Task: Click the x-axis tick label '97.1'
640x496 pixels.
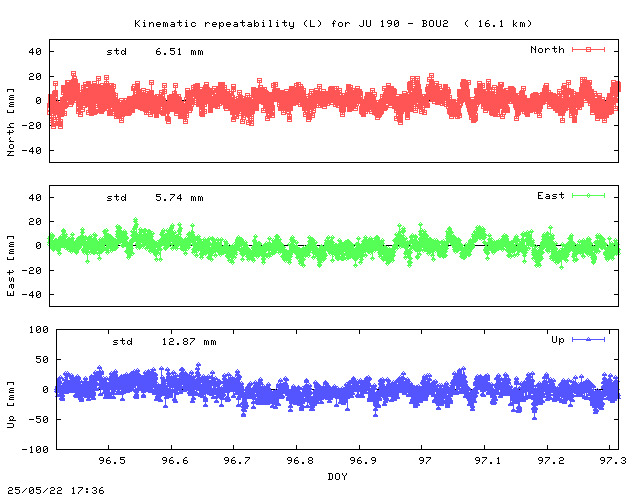Action: [488, 460]
